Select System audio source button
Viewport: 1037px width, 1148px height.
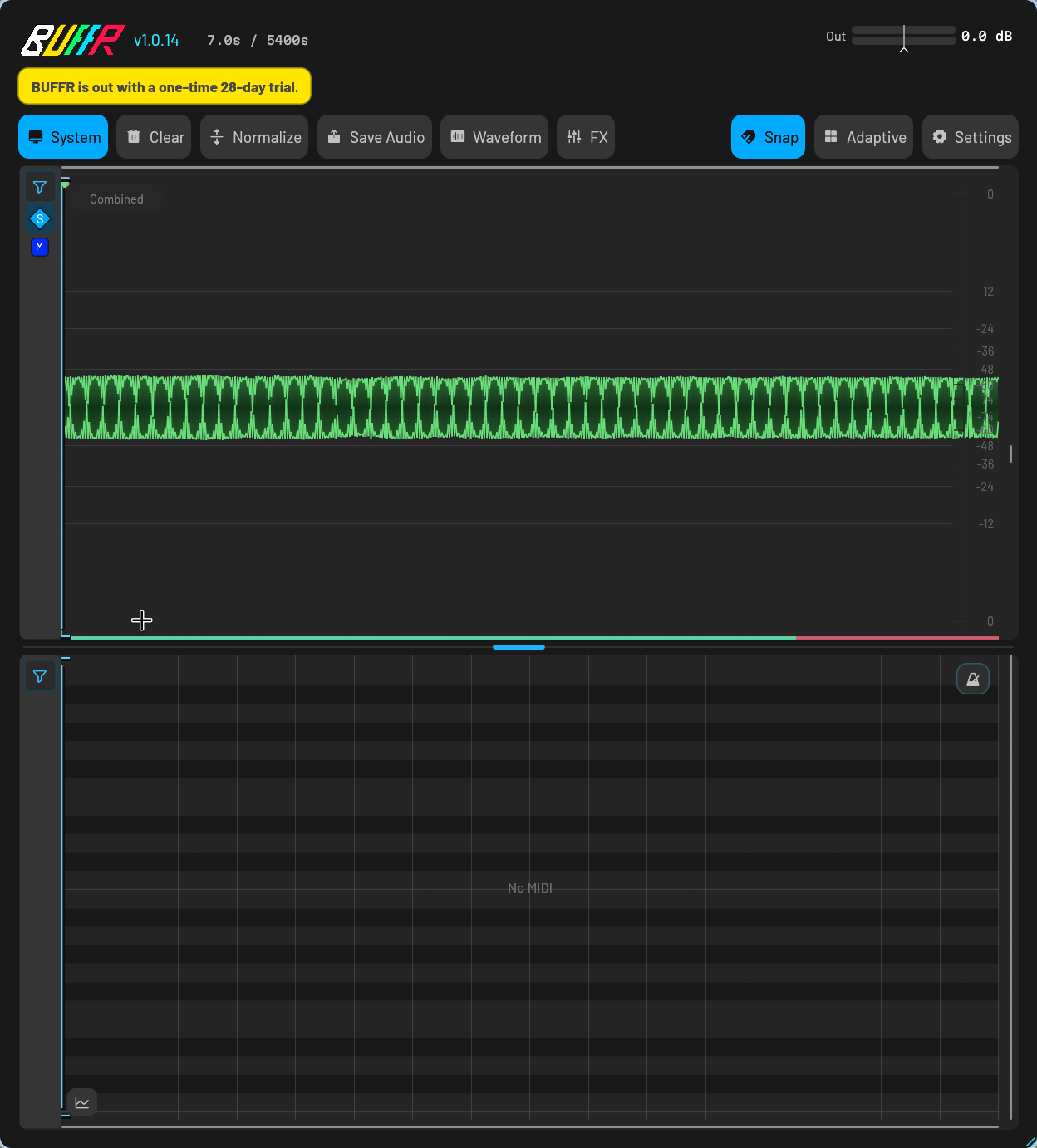click(x=63, y=137)
